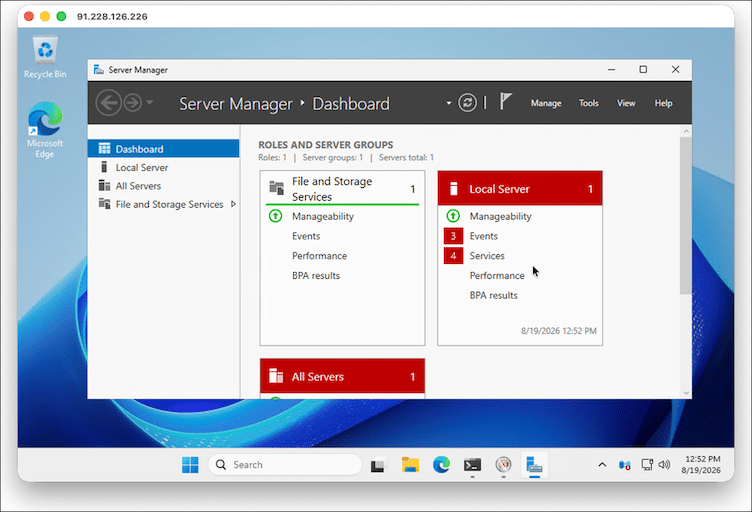Click the tray icon left of network
This screenshot has width=752, height=512.
624,465
